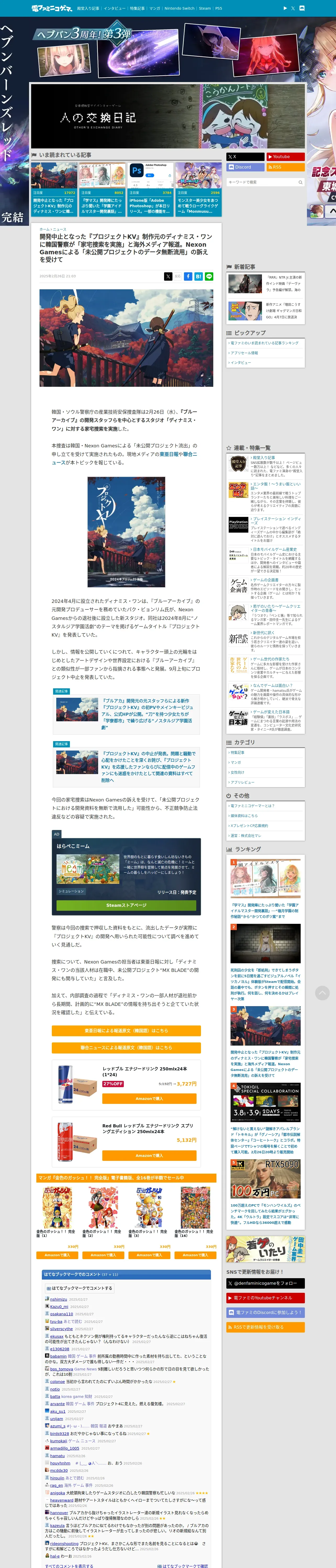This screenshot has width=336, height=1568.
Task: Open the 『RRR』NTR Jr. new article thumbnail
Action: [245, 284]
